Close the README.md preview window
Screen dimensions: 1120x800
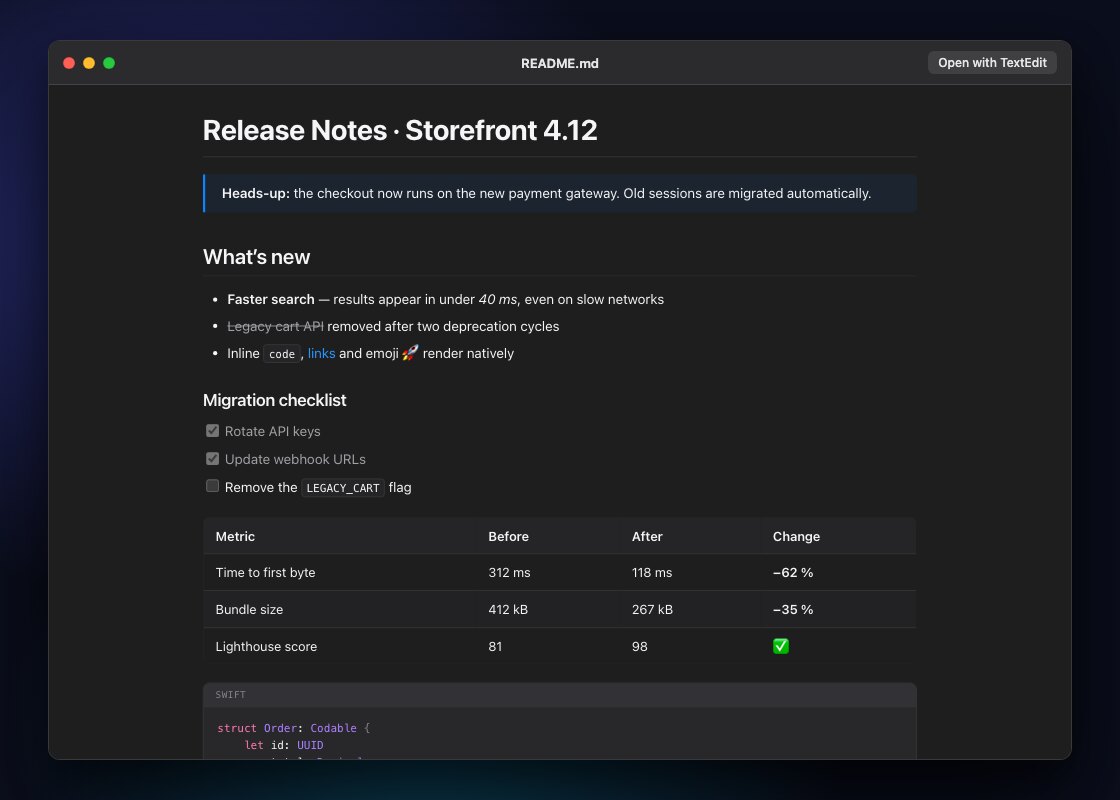click(69, 63)
